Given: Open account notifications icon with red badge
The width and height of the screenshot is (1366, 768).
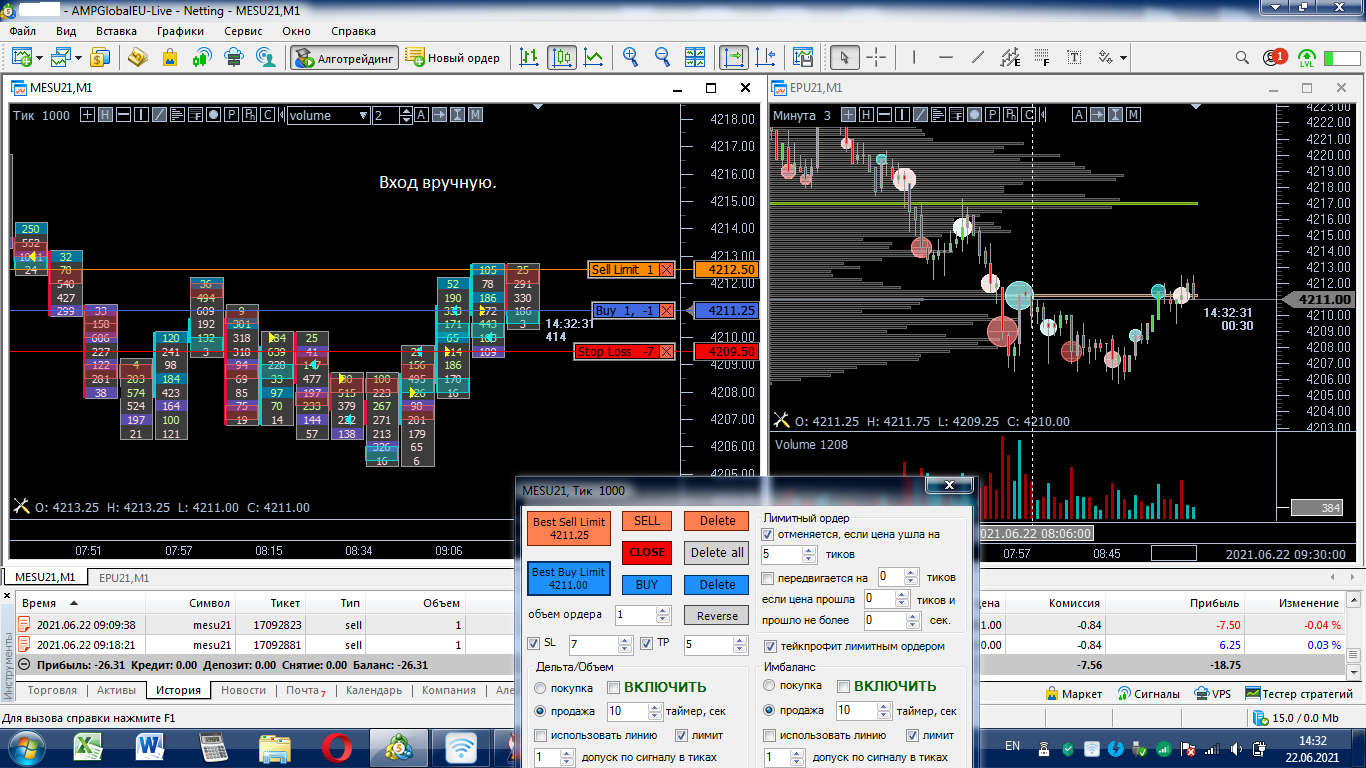Looking at the screenshot, I should (1275, 58).
